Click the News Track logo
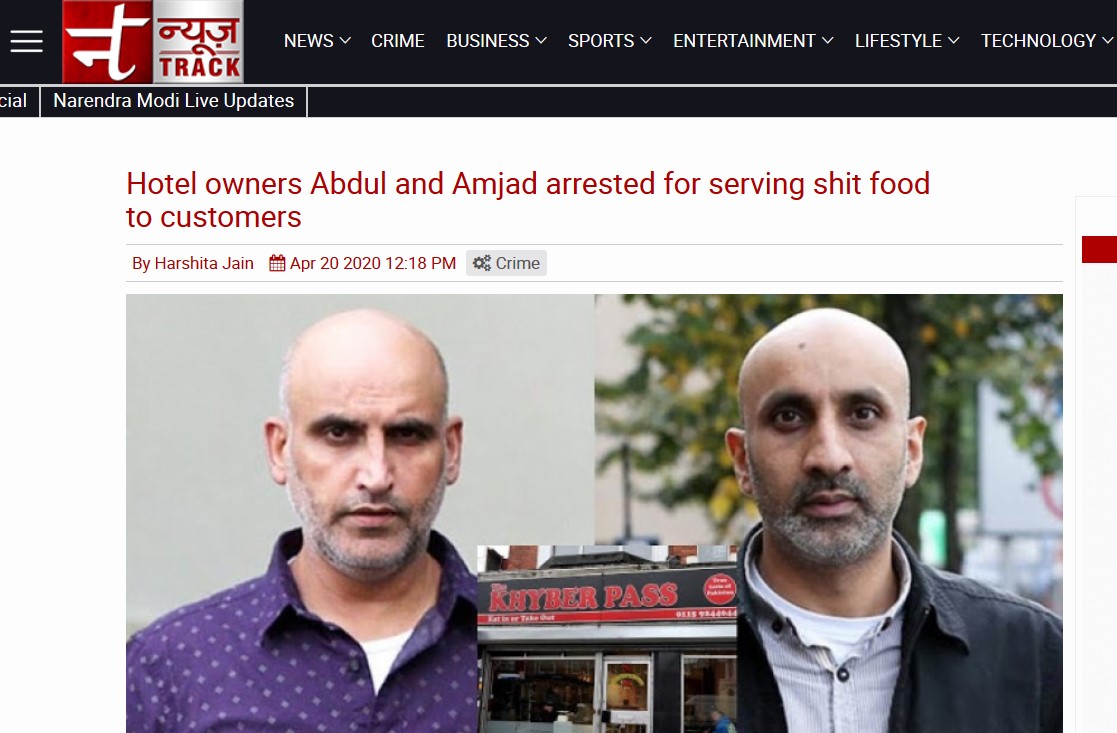 pos(152,41)
